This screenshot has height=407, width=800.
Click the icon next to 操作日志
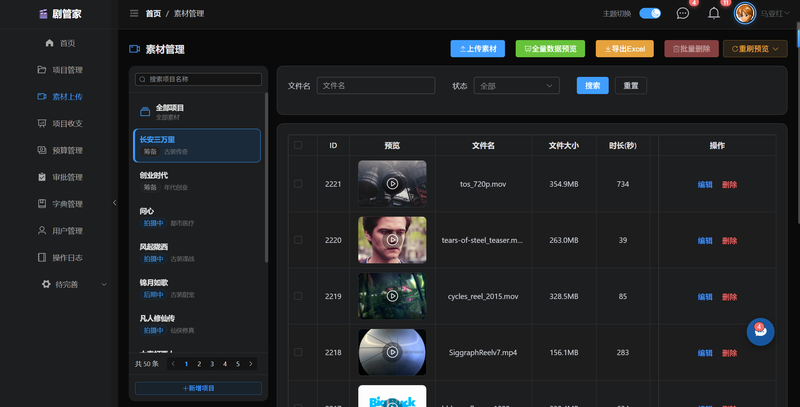point(42,258)
